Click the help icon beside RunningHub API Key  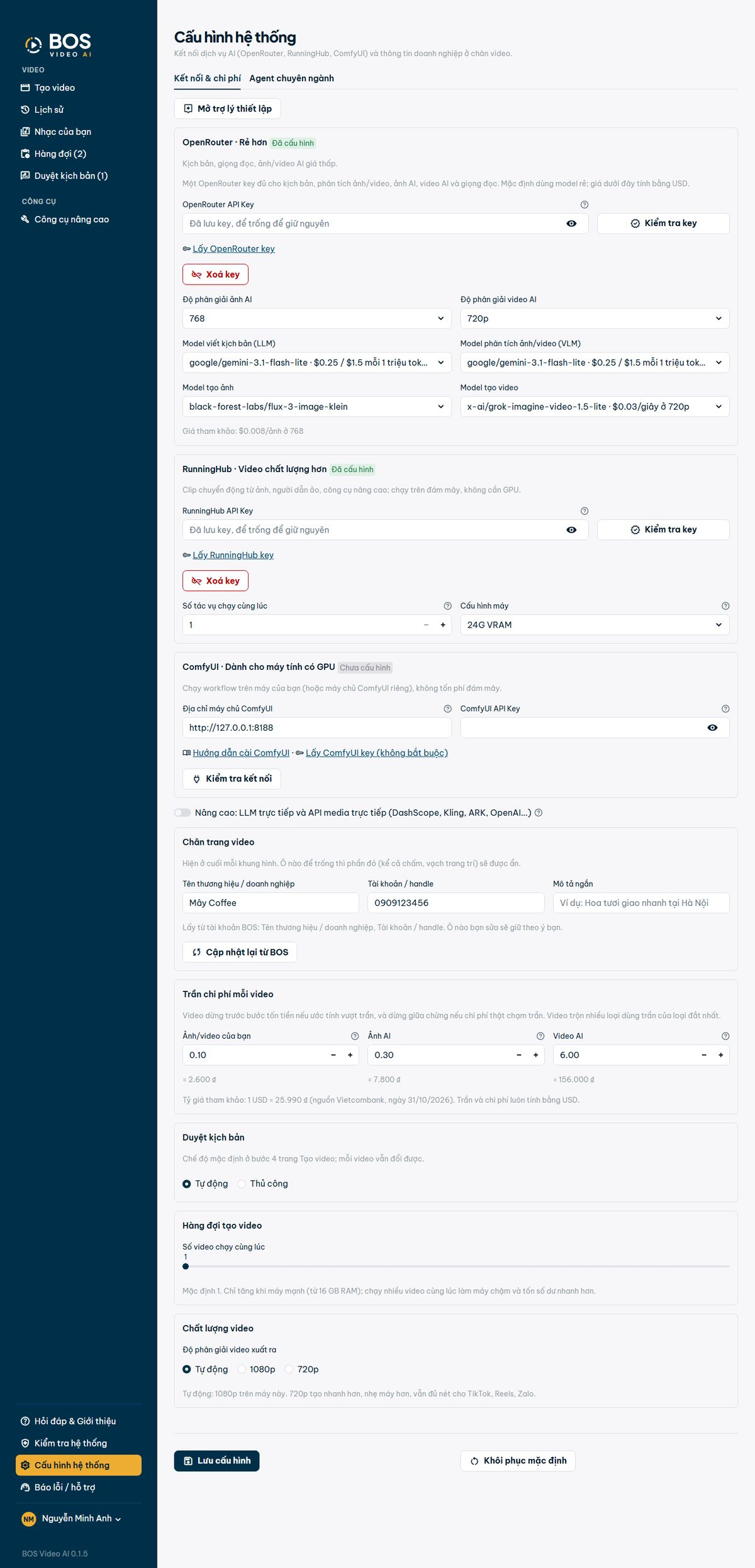click(584, 511)
